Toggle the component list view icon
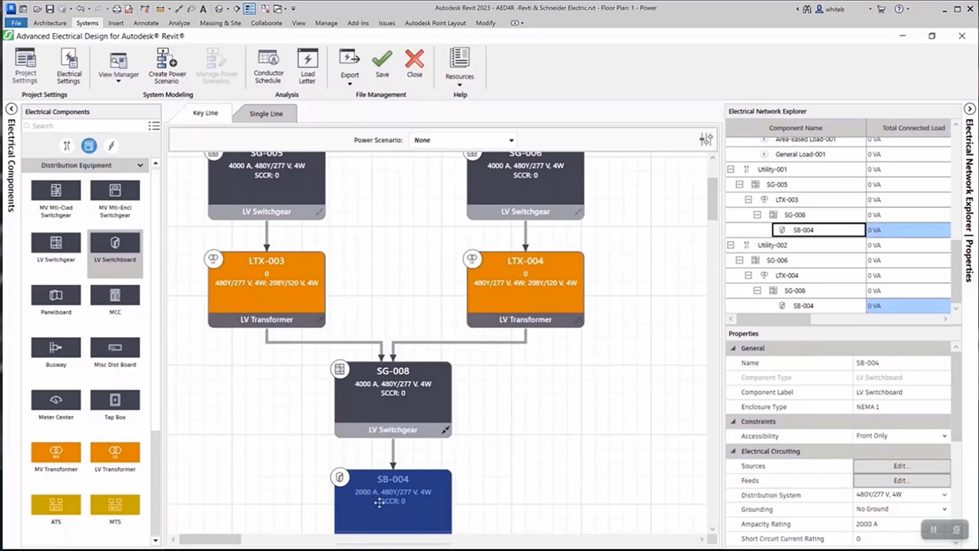979x551 pixels. (x=154, y=126)
